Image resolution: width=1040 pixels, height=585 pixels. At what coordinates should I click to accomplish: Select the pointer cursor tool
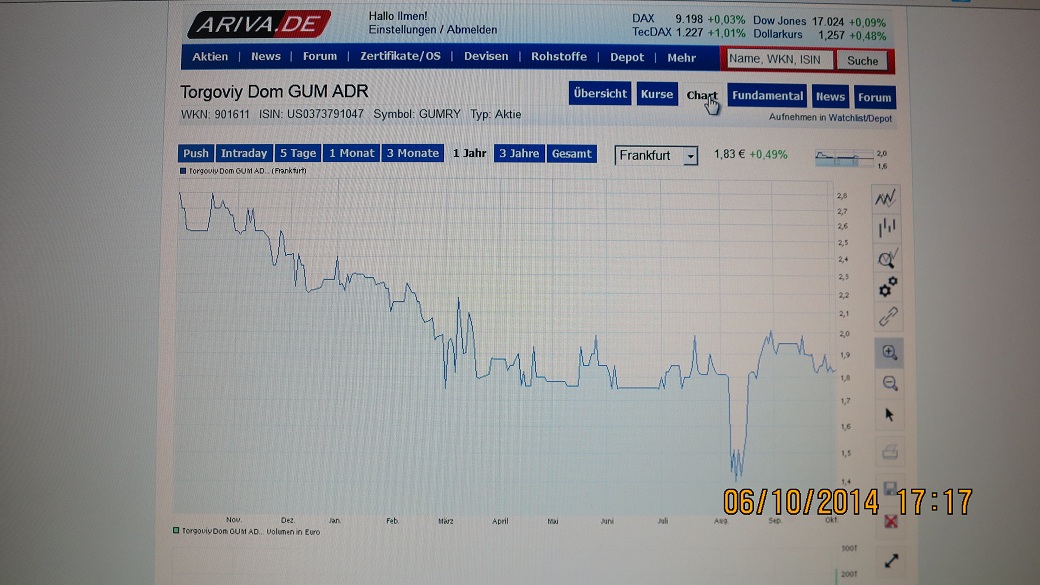889,415
